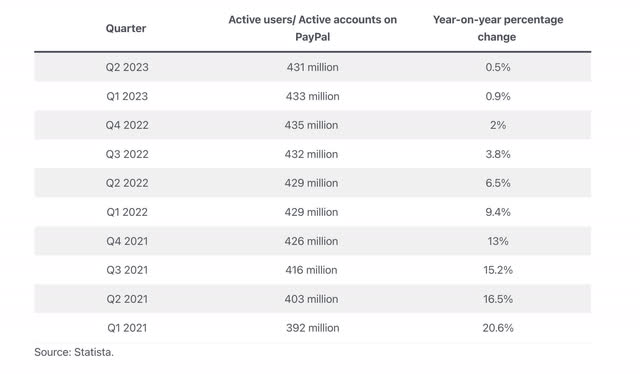Select the 435 million value
Viewport: 640px width, 374px height.
[x=311, y=125]
